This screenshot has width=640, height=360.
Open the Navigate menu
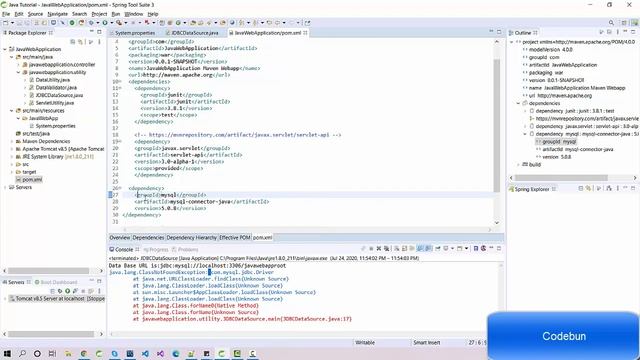click(x=58, y=14)
